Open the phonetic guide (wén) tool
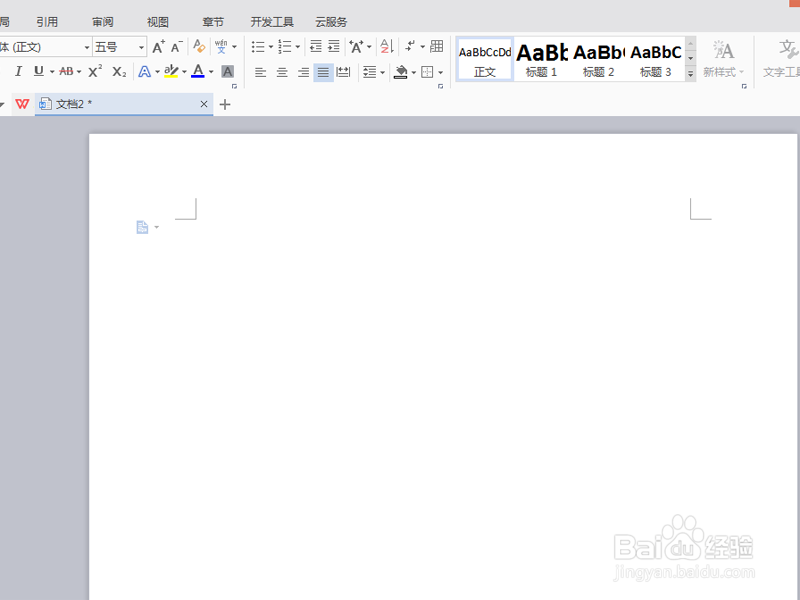Viewport: 800px width, 600px height. tap(221, 46)
